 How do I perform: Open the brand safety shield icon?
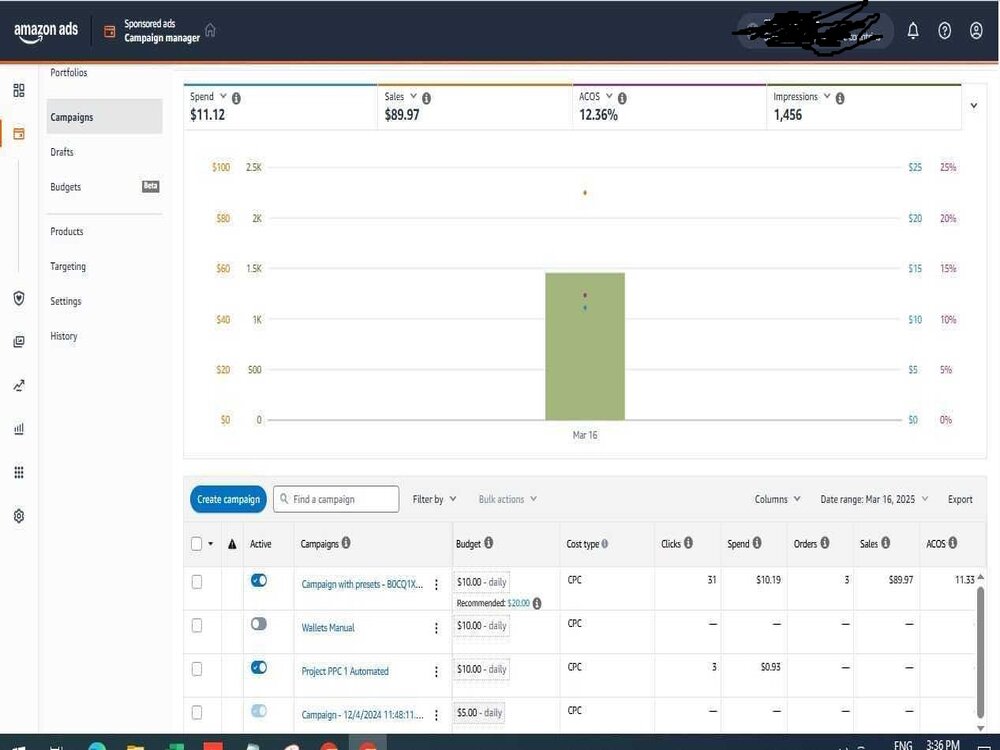19,298
